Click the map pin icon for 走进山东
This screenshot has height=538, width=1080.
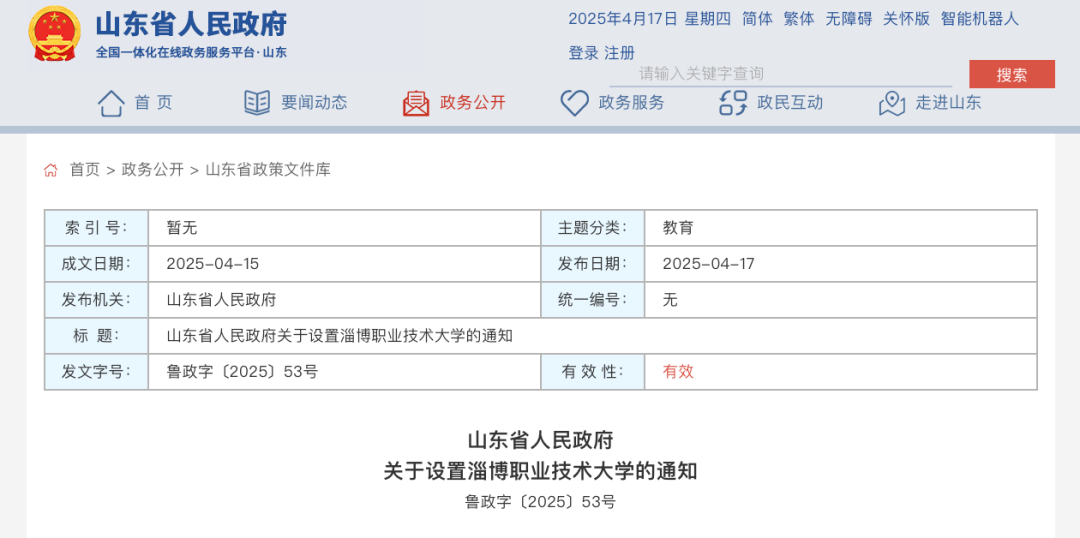point(892,103)
